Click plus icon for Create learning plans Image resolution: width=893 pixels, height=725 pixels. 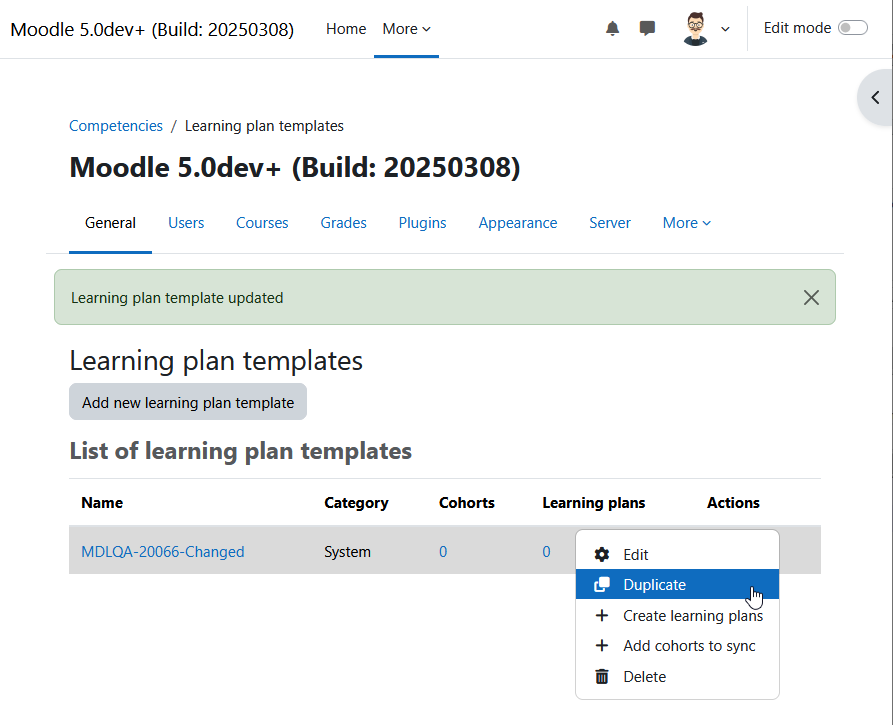pyautogui.click(x=601, y=615)
